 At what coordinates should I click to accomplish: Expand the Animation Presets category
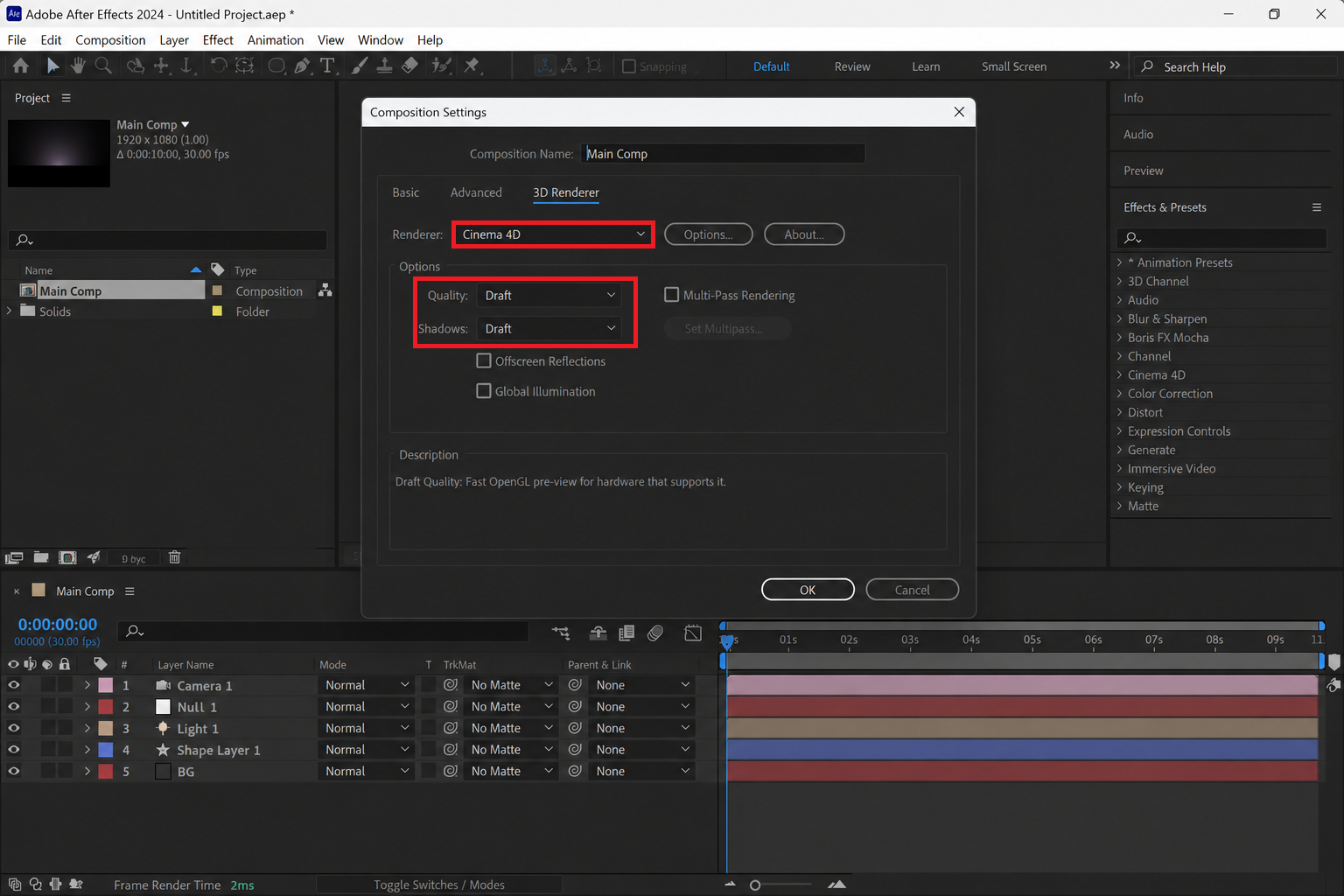pos(1120,262)
